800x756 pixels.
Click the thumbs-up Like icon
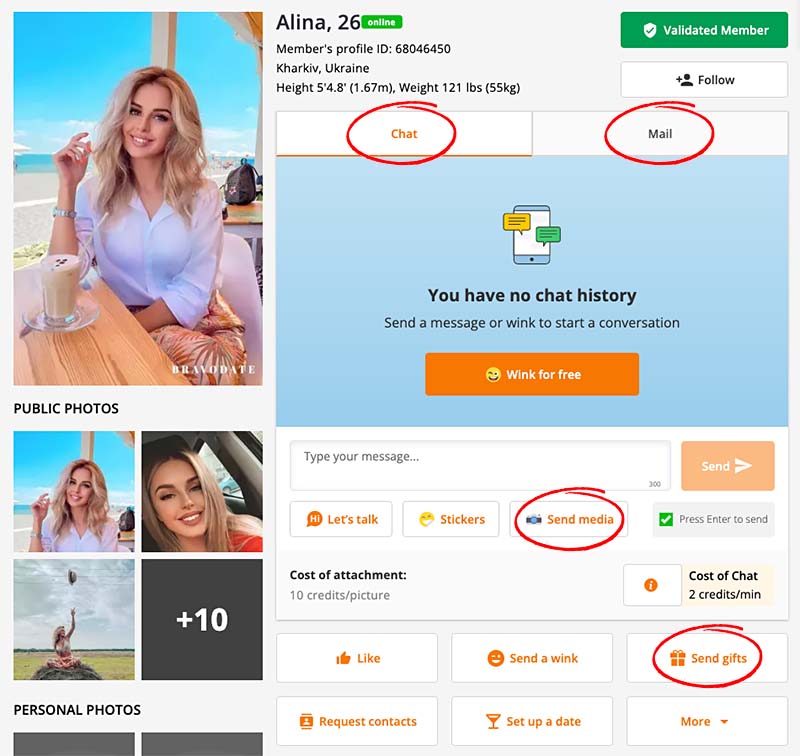(x=343, y=659)
